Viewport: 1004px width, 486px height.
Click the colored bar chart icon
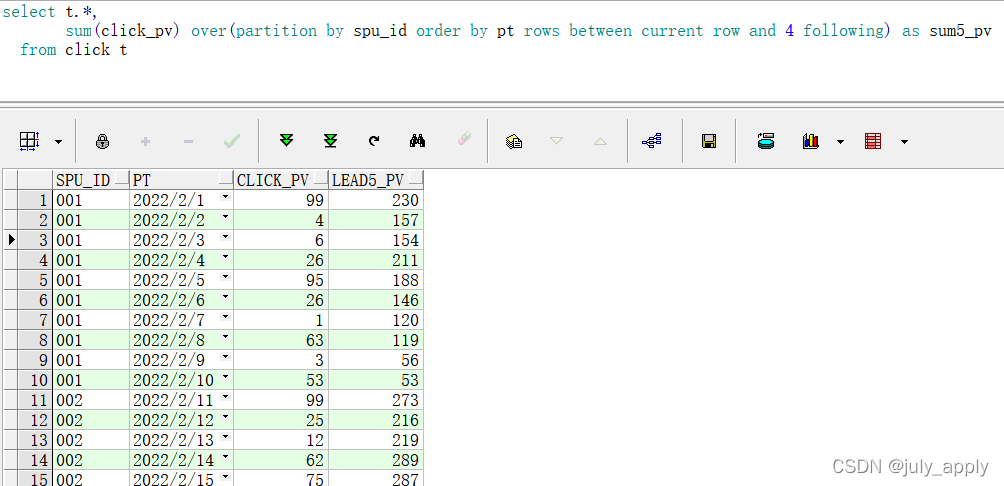coord(811,141)
